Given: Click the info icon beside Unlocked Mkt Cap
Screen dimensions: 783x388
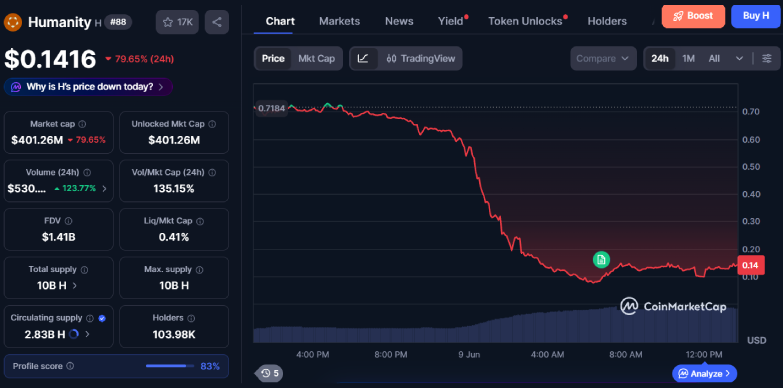Looking at the screenshot, I should click(x=212, y=124).
